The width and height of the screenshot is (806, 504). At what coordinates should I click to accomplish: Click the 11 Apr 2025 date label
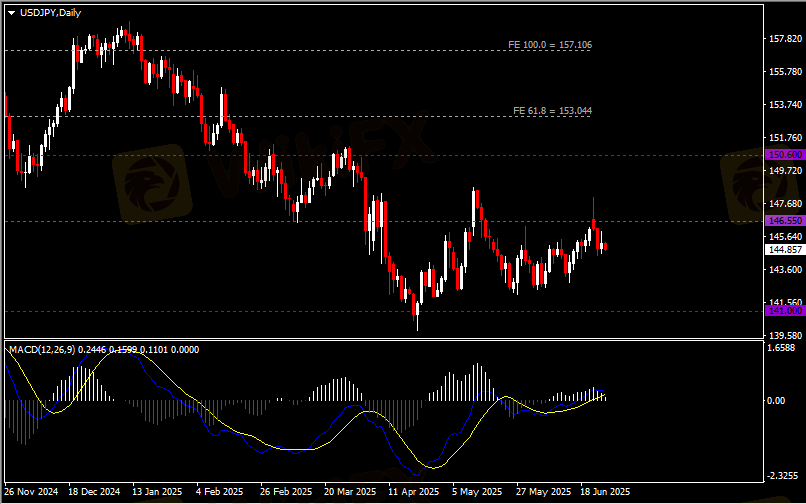pyautogui.click(x=414, y=492)
